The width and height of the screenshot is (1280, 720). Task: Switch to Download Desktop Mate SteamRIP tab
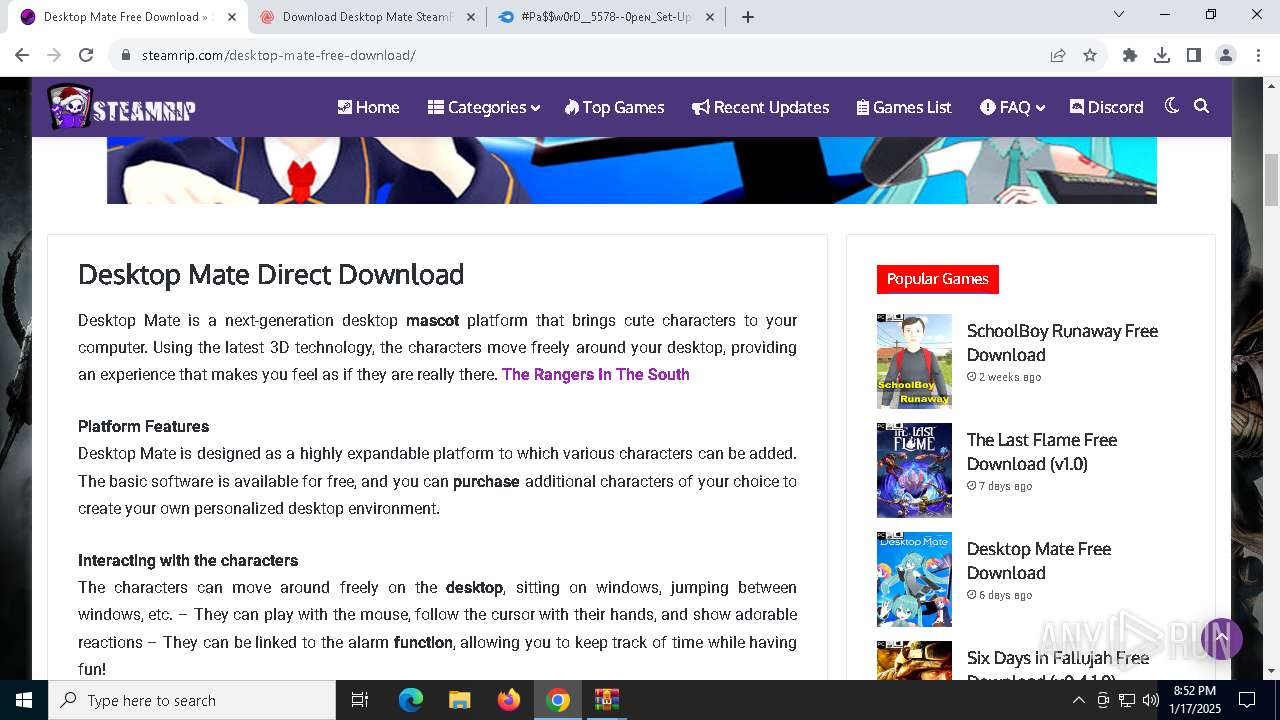367,17
